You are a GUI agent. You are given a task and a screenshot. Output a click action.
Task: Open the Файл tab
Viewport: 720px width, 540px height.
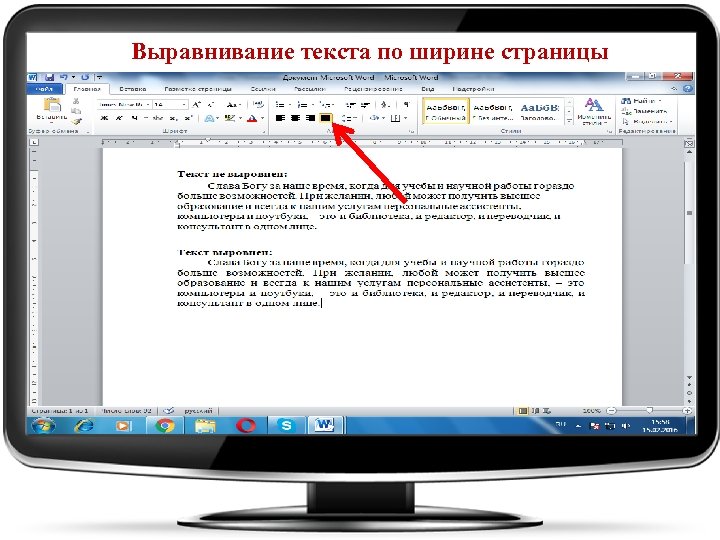44,89
